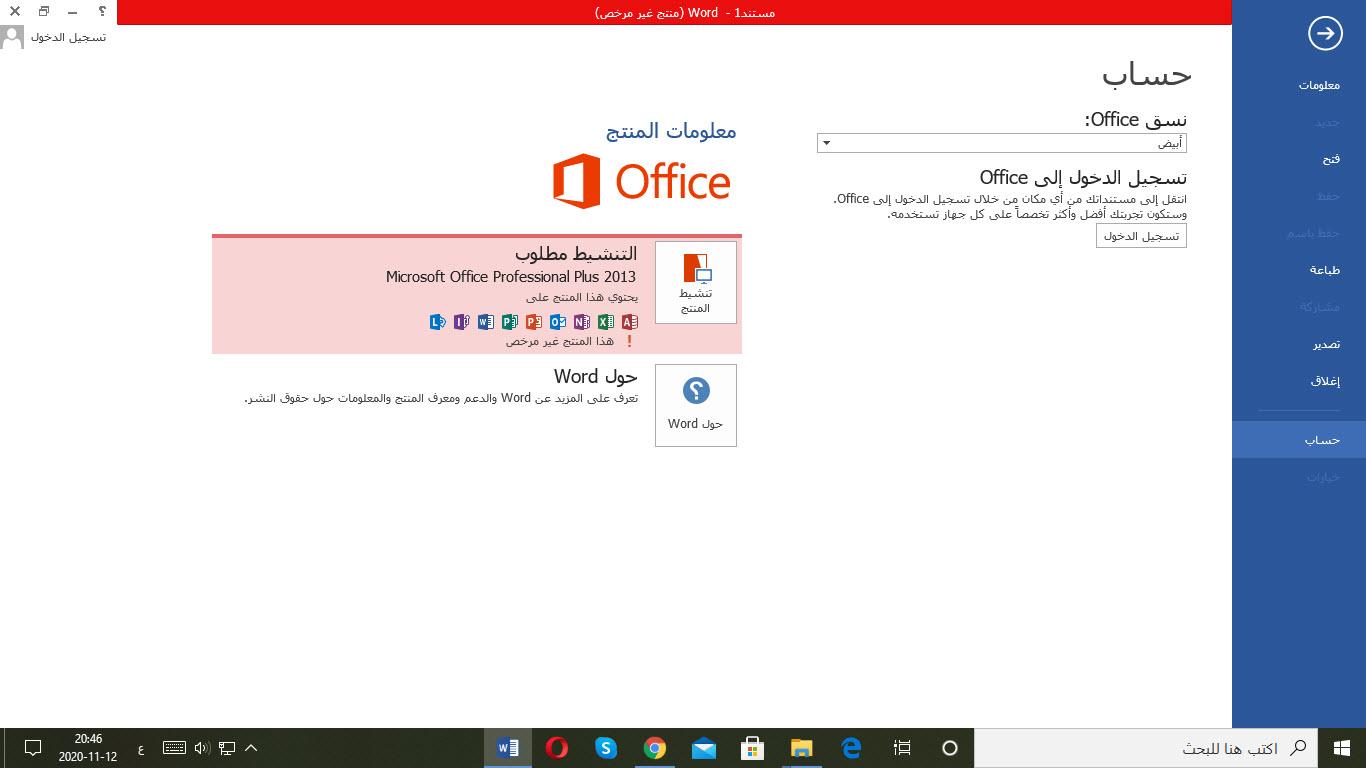This screenshot has height=768, width=1366.
Task: Show hidden tray icons chevron
Action: tap(251, 748)
